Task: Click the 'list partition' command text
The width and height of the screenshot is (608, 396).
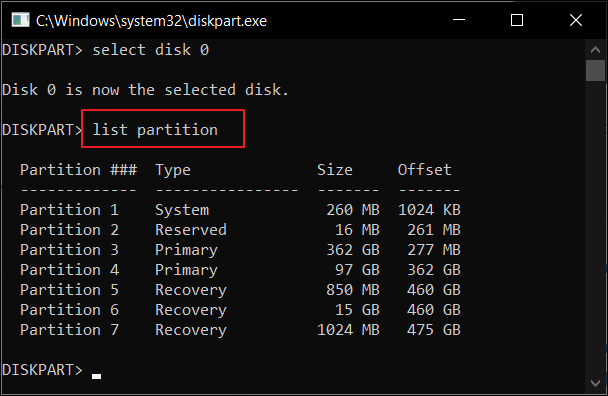Action: point(155,130)
